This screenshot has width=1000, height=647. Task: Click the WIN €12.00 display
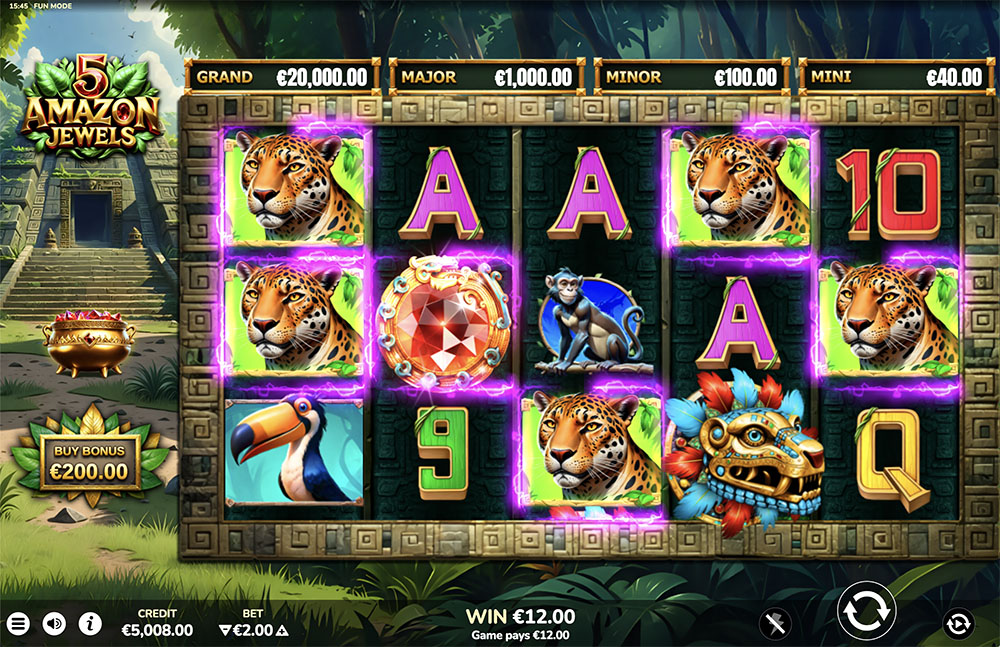tap(520, 616)
